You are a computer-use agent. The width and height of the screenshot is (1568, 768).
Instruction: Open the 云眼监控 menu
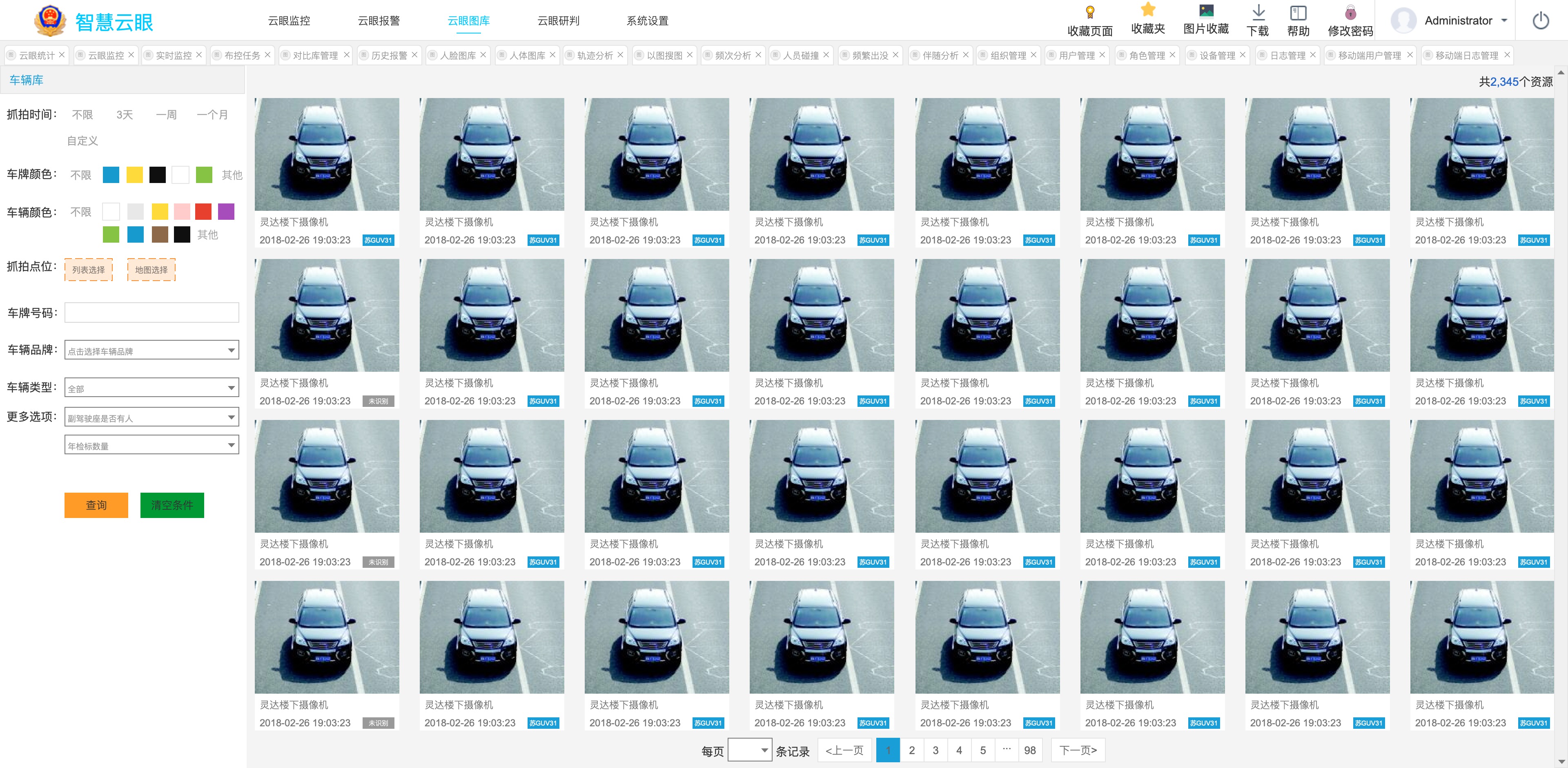point(289,21)
